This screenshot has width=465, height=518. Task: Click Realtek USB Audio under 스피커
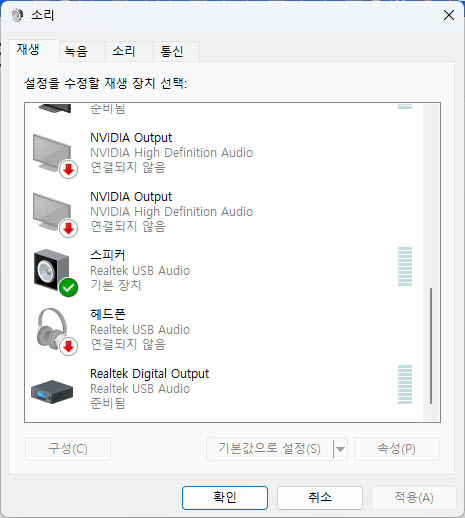(140, 271)
